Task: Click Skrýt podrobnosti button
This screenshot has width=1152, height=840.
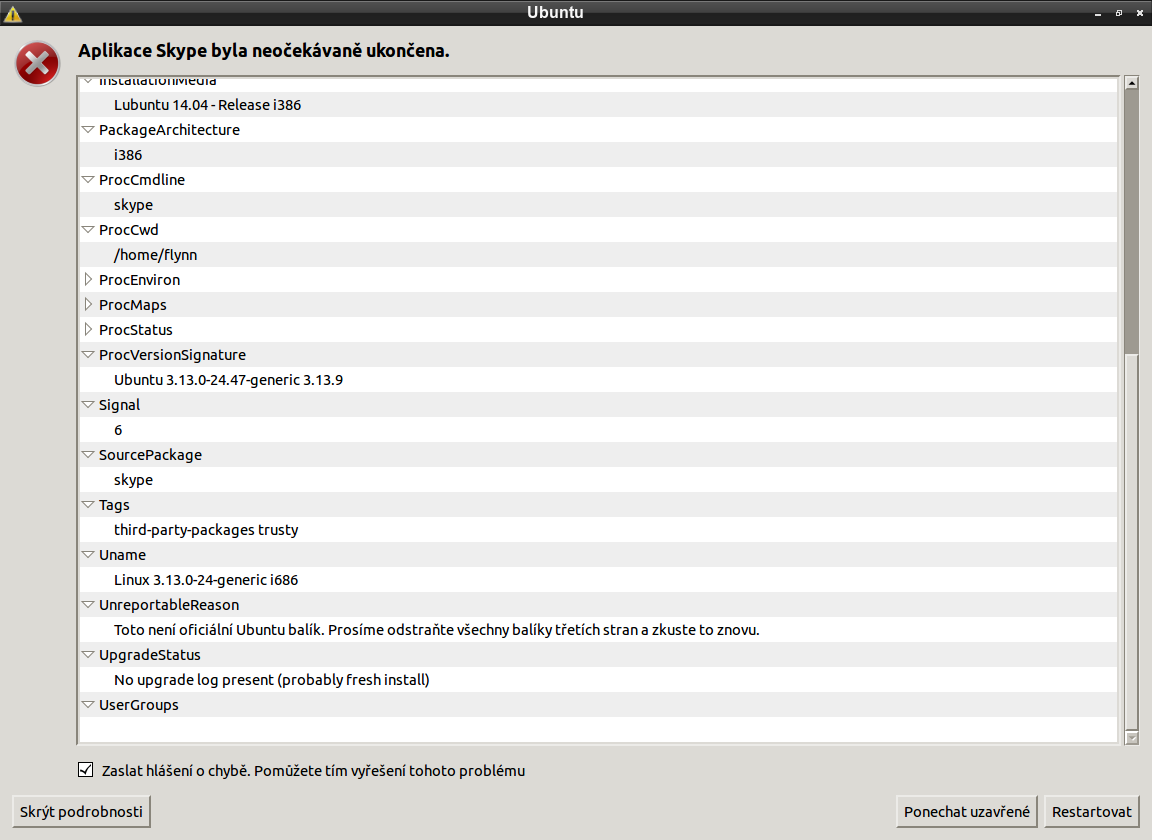Action: (x=82, y=811)
